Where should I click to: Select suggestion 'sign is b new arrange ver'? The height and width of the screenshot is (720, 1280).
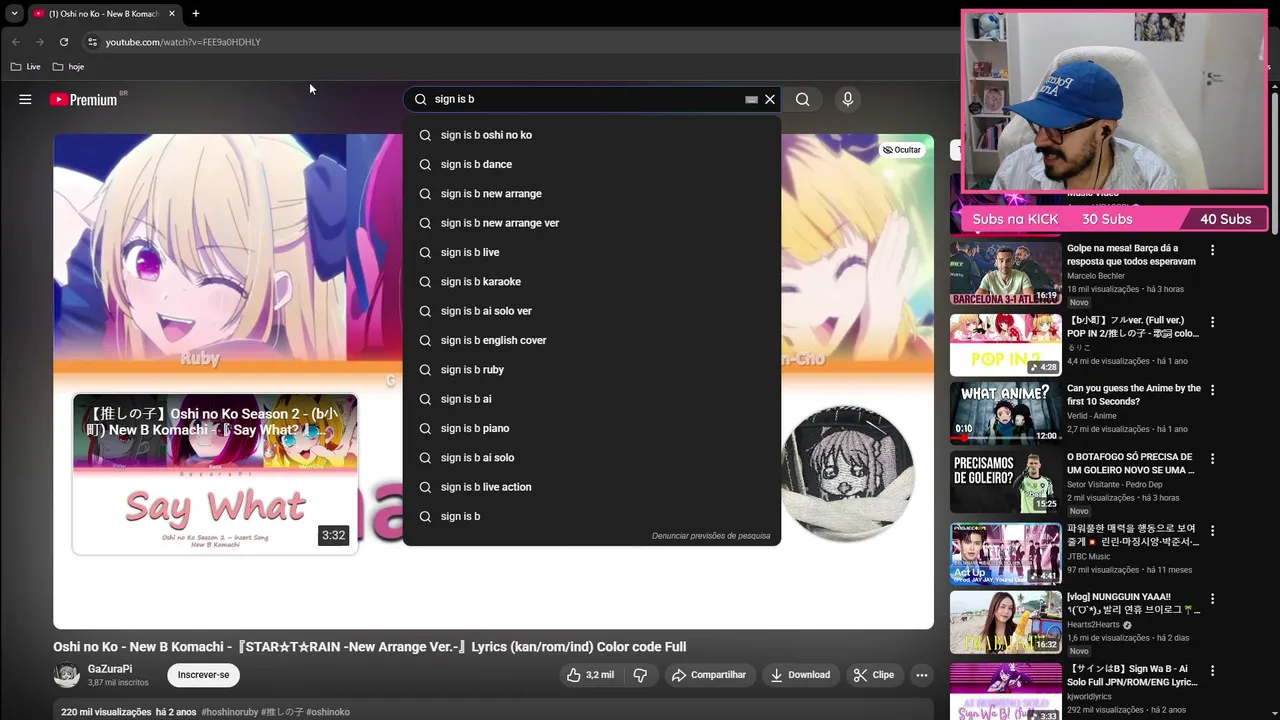coord(591,223)
